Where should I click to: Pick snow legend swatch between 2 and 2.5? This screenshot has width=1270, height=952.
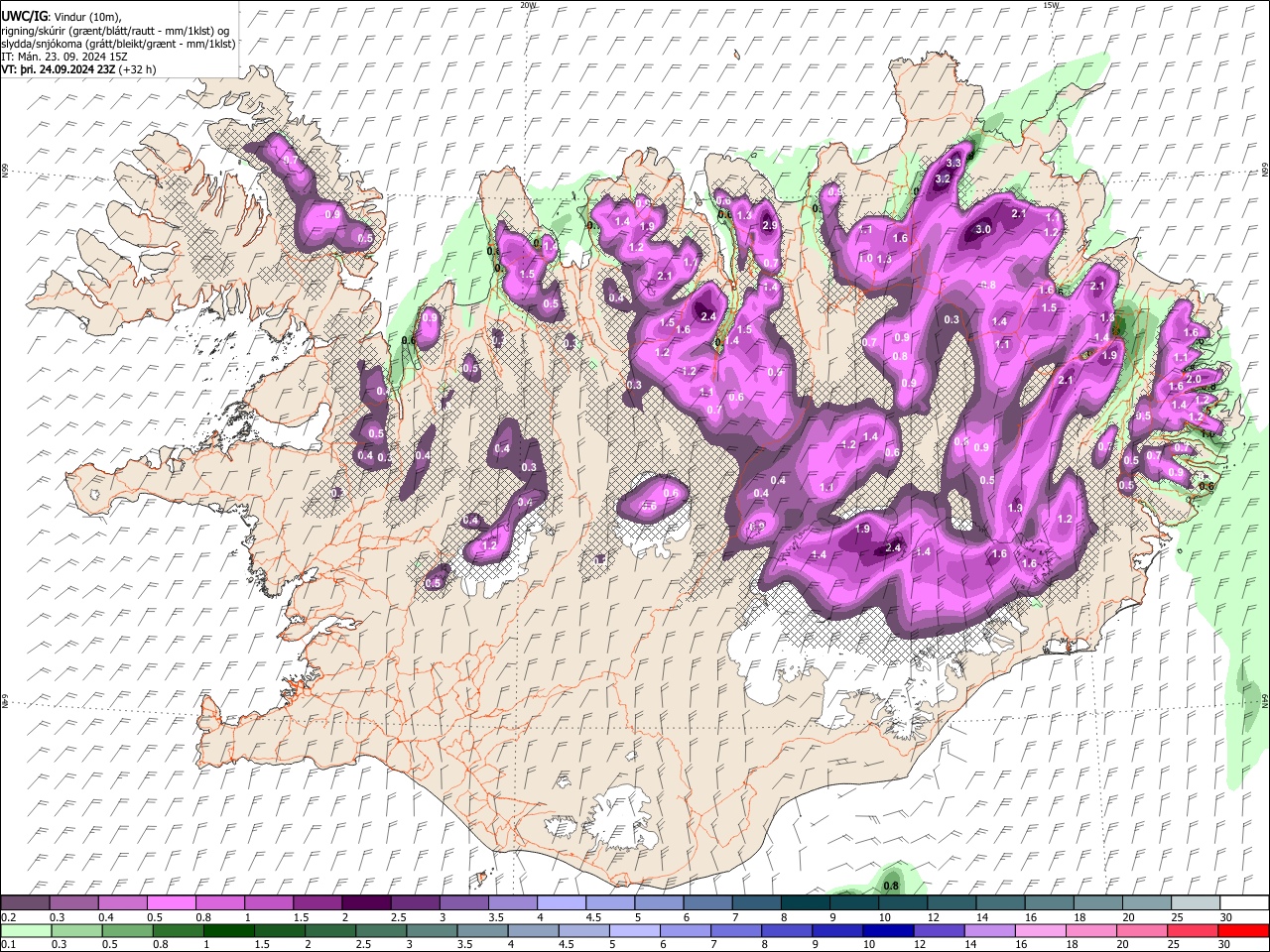click(365, 902)
